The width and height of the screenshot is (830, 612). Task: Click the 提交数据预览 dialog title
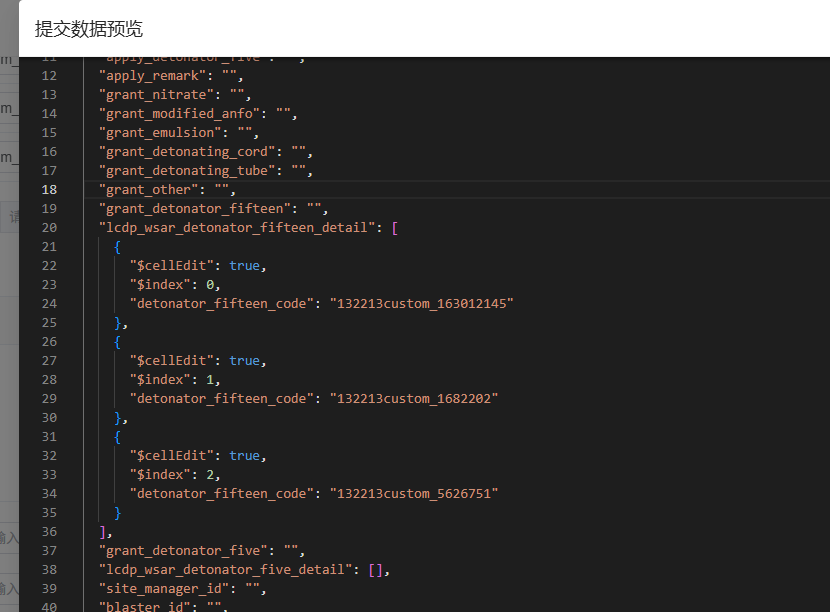tap(89, 29)
